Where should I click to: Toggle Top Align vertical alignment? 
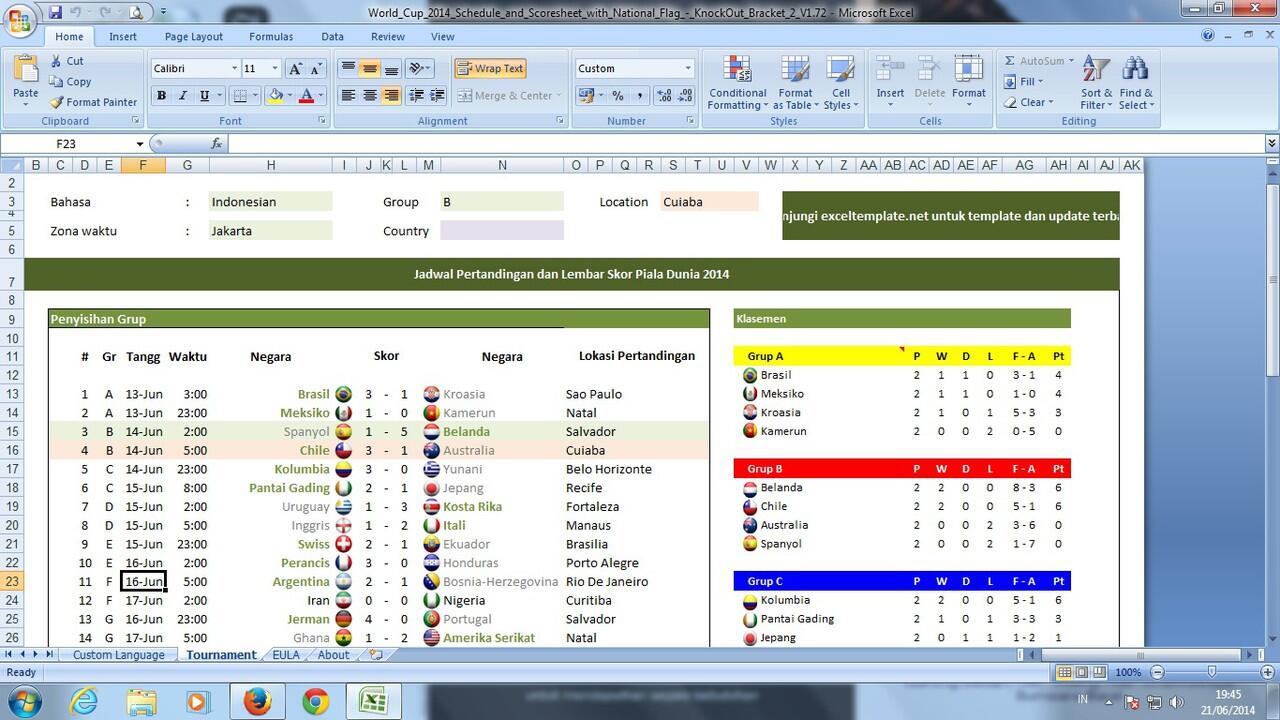pos(348,69)
